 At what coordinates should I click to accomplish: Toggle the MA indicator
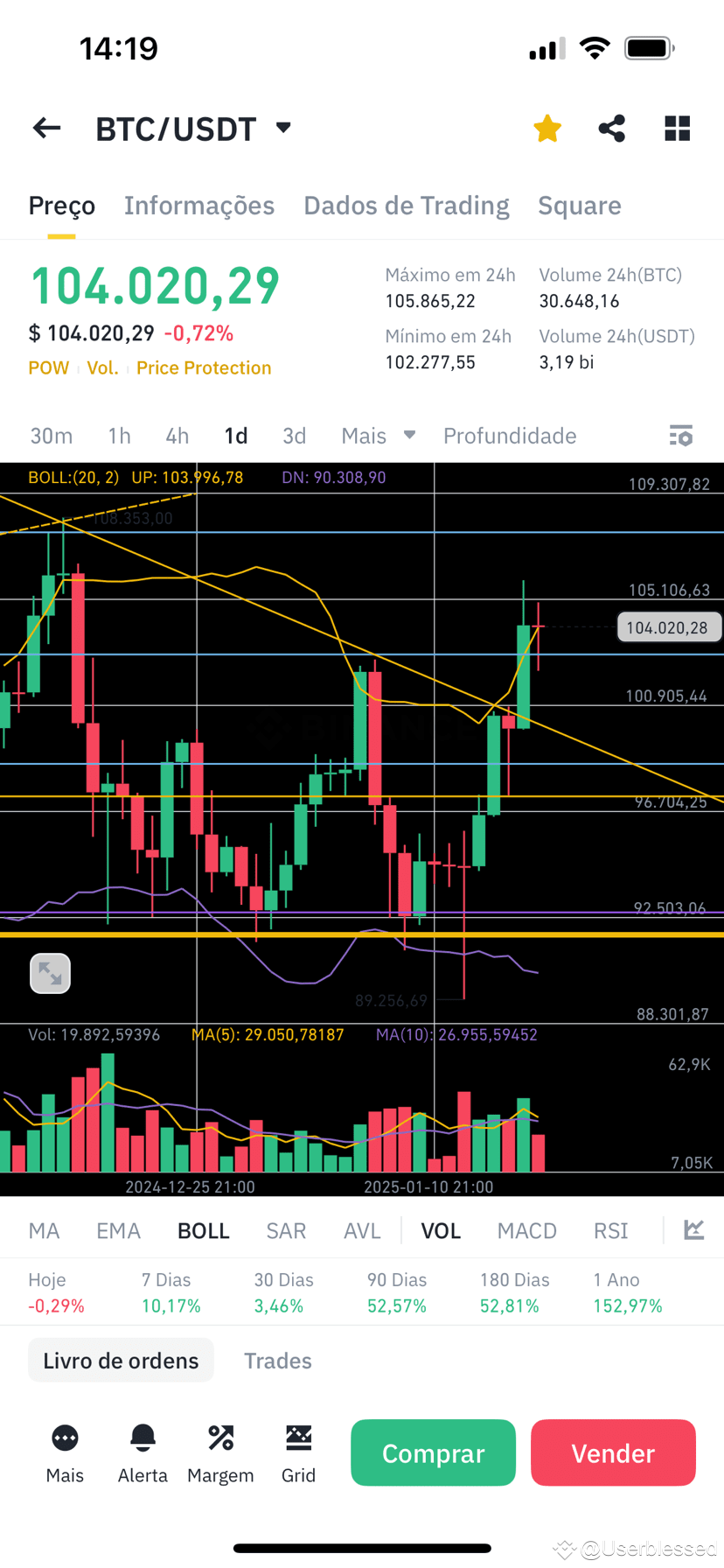pyautogui.click(x=44, y=1231)
